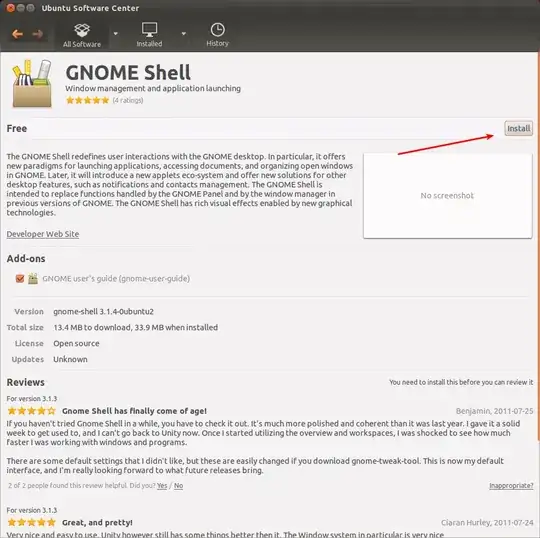
Task: Expand the Installed dropdown arrow
Action: pos(184,34)
